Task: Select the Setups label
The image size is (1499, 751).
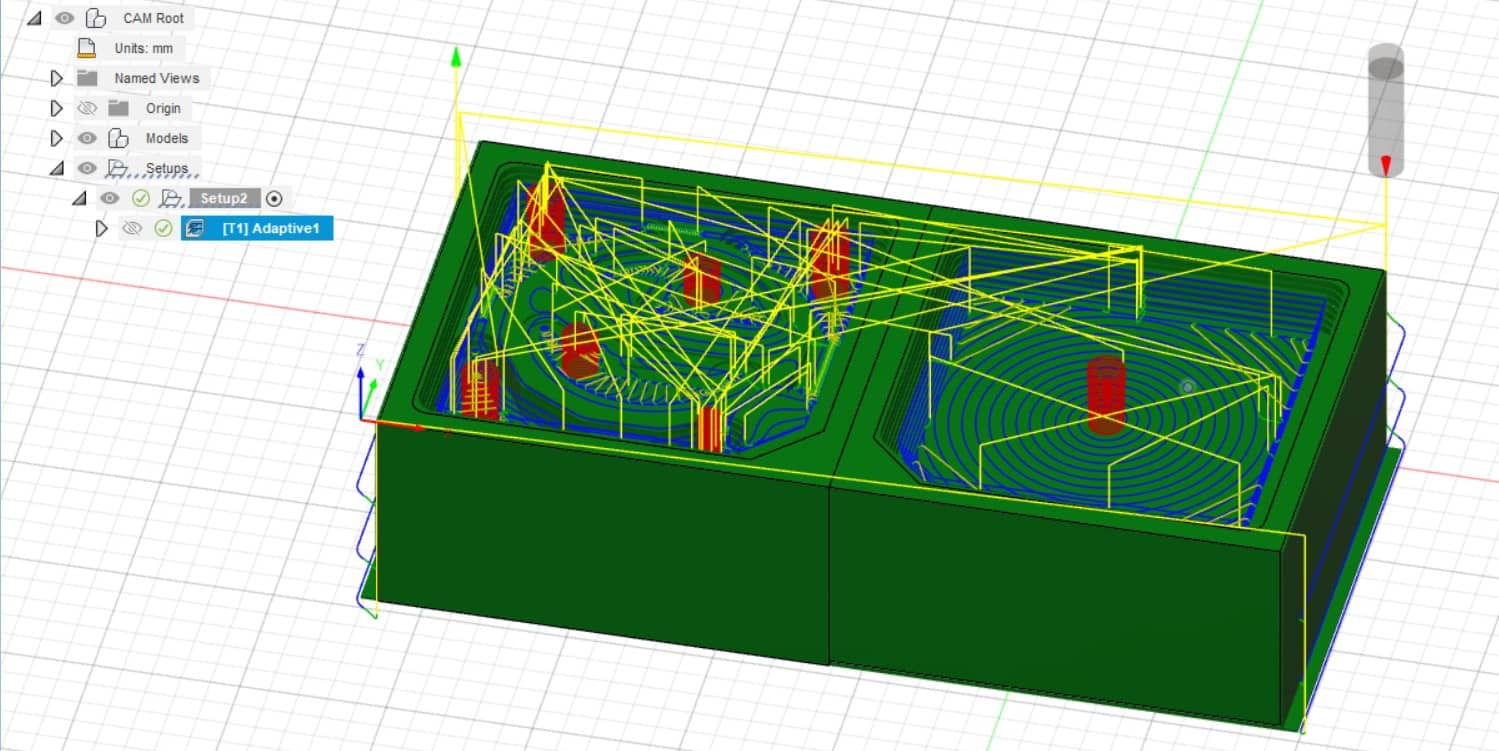Action: click(167, 168)
